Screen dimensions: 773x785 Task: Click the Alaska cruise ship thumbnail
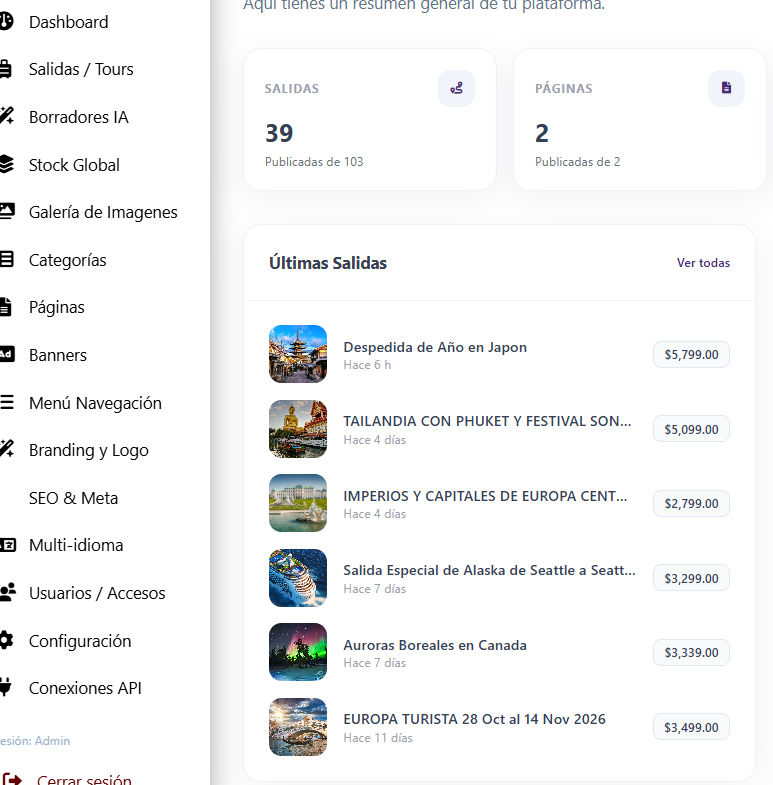298,578
